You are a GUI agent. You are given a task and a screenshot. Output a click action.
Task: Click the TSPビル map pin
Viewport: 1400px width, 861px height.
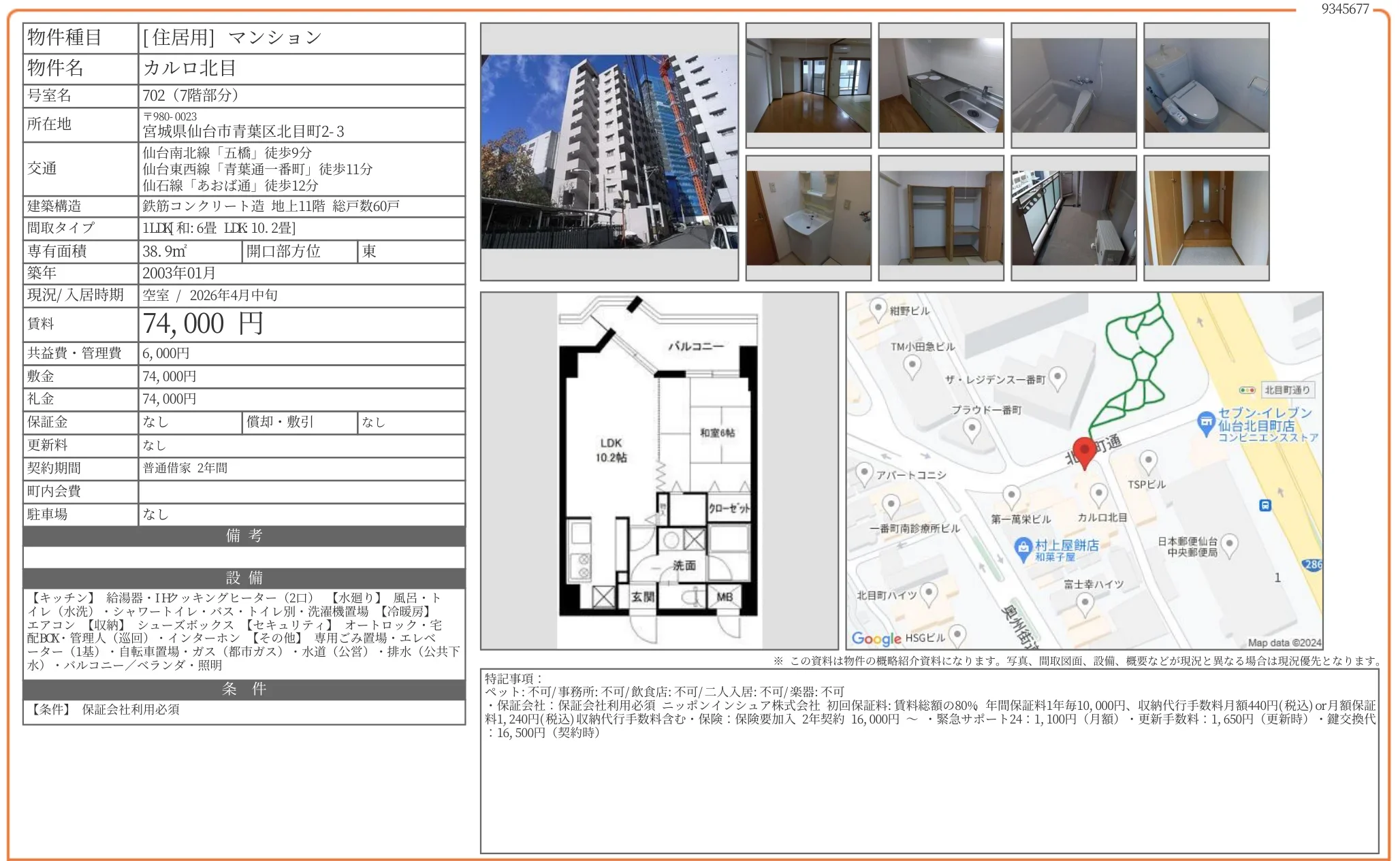pyautogui.click(x=1148, y=461)
